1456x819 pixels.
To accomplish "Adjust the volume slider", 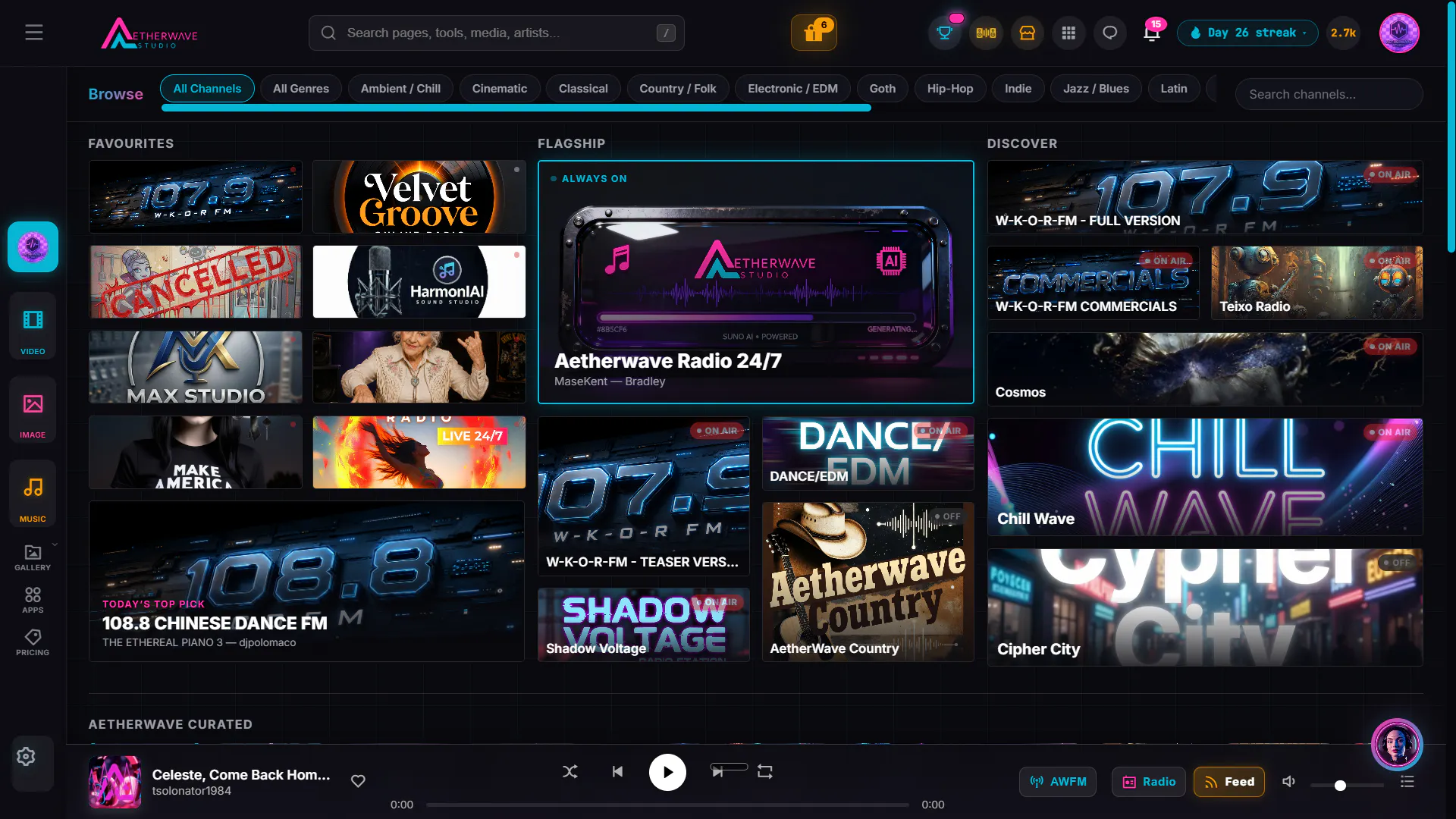I will click(x=1348, y=786).
